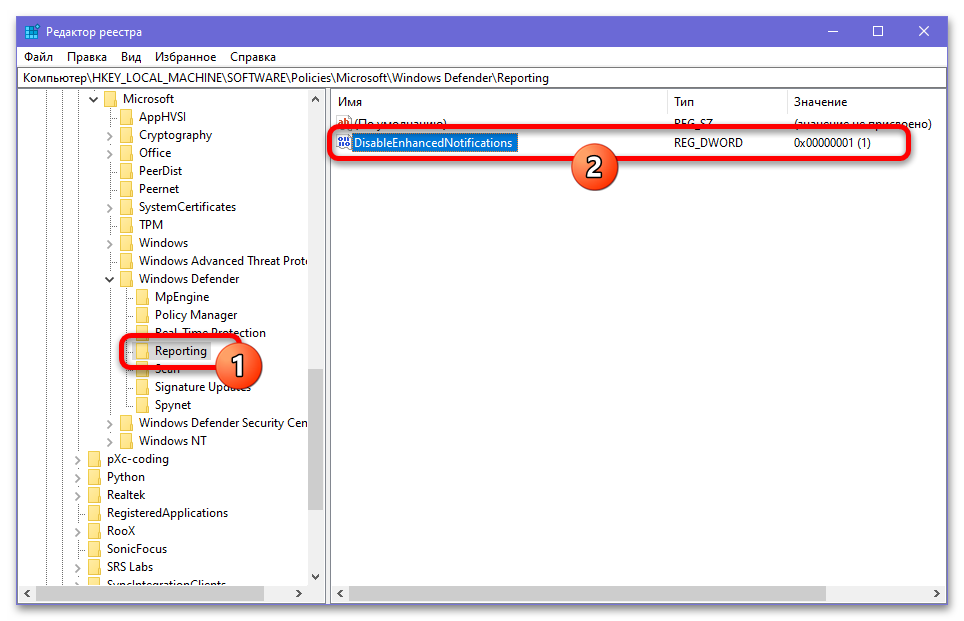Viewport: 964px width, 621px height.
Task: Click the SonicFocus folder icon
Action: tap(95, 549)
